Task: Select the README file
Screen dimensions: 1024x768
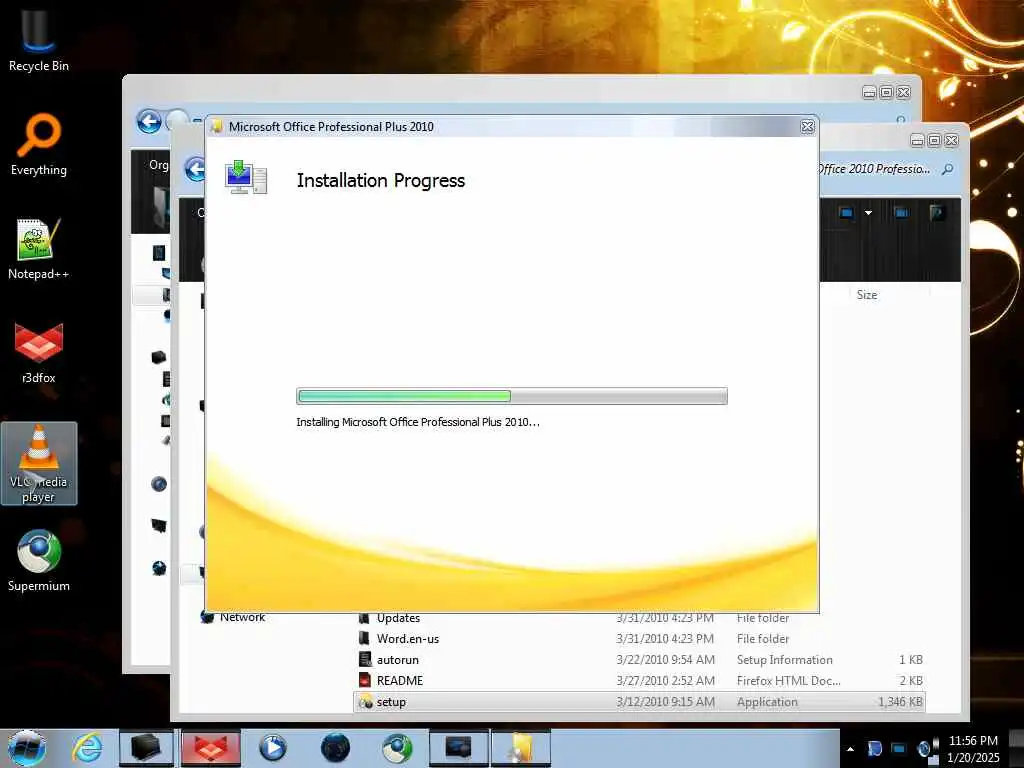Action: 639,680
